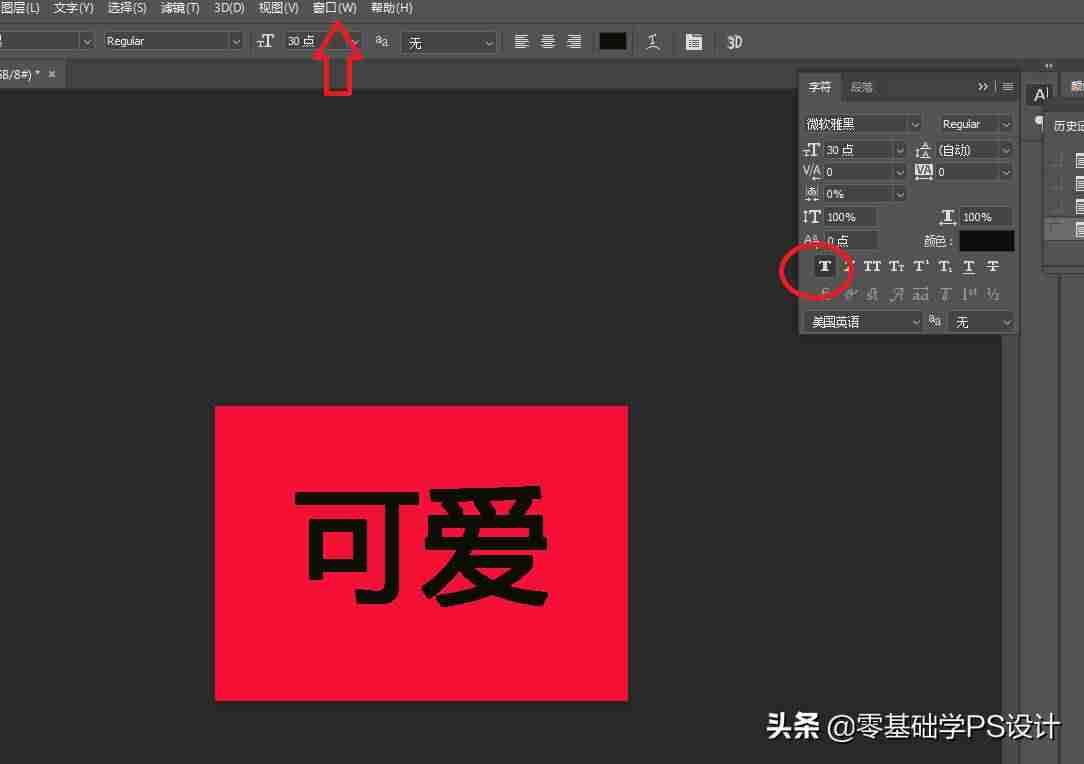This screenshot has height=764, width=1084.
Task: Click OpenType fractions ½ icon
Action: pyautogui.click(x=993, y=295)
